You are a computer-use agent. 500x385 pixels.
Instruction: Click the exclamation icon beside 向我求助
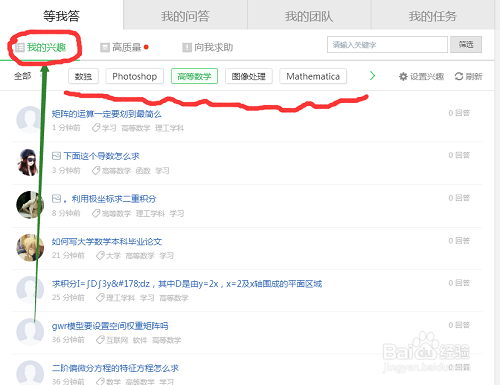187,47
